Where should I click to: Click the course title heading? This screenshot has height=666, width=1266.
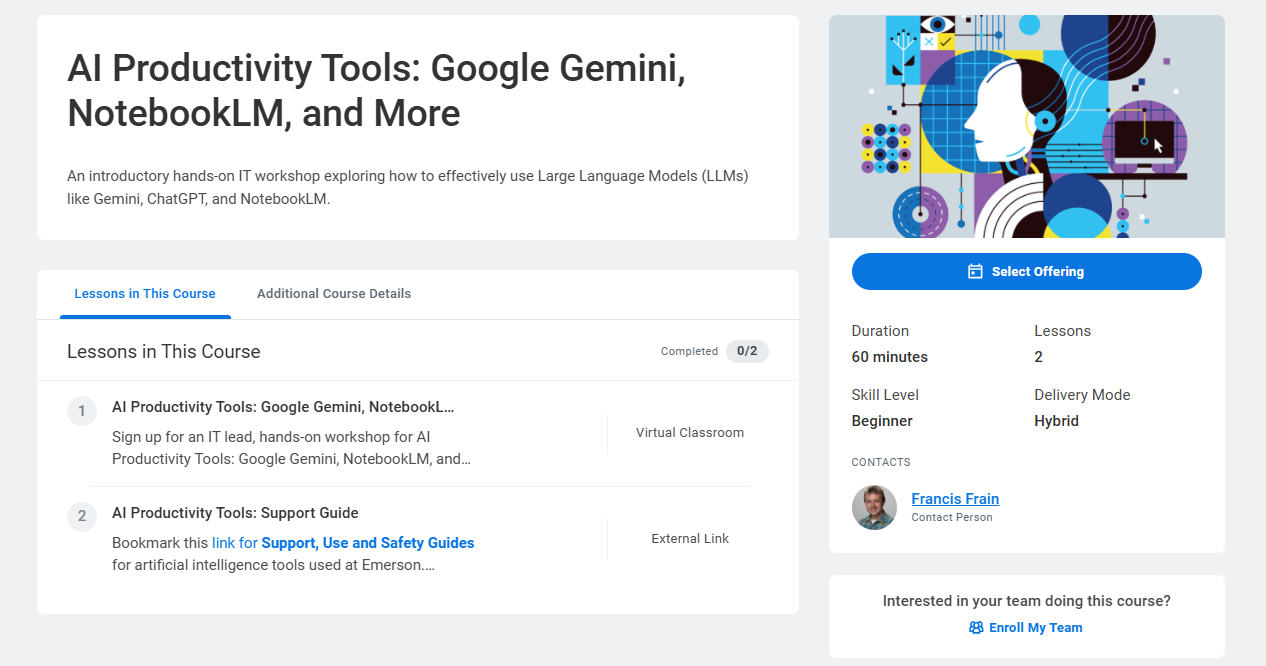coord(376,90)
